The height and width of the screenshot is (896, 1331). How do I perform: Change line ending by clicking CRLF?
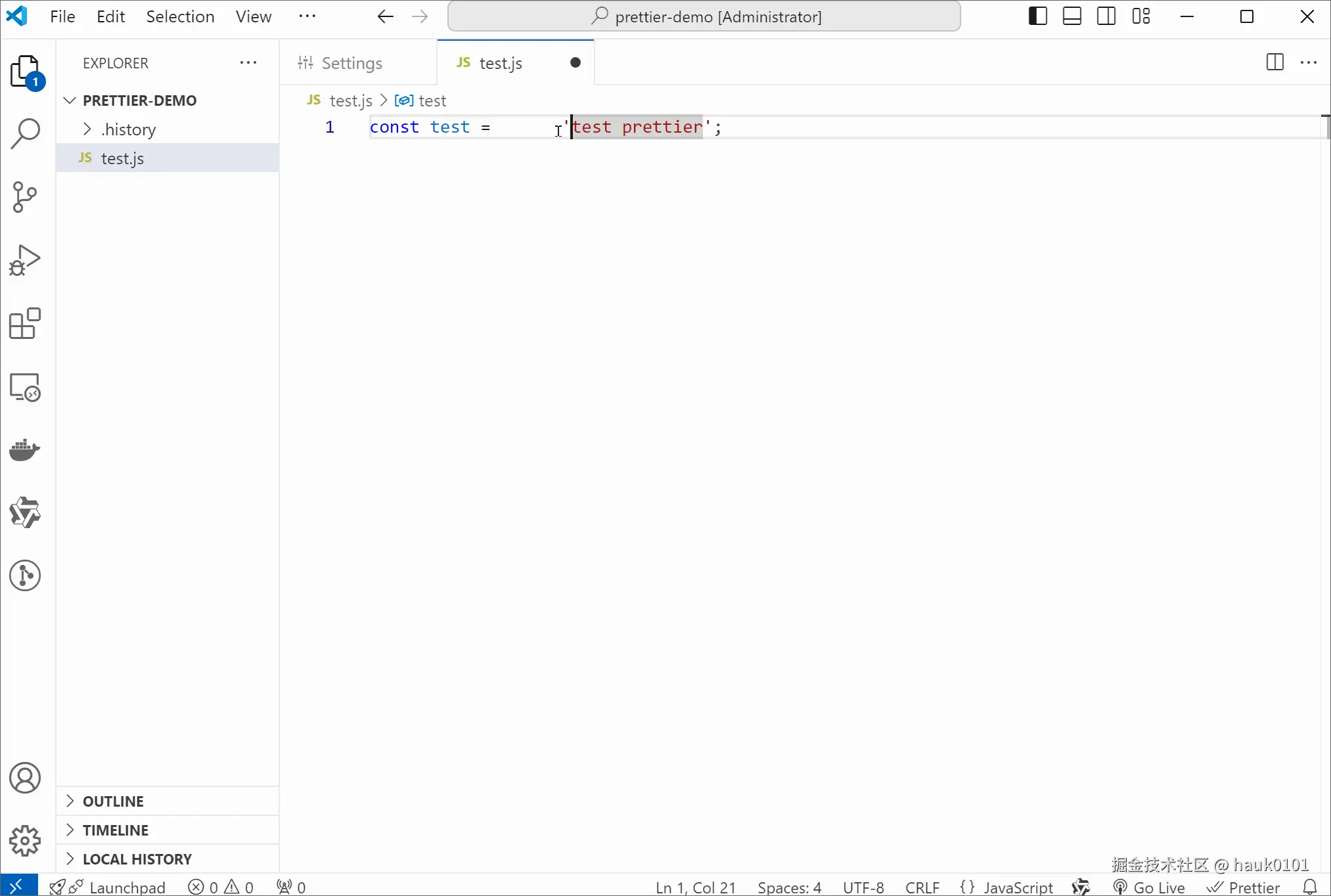coord(922,887)
